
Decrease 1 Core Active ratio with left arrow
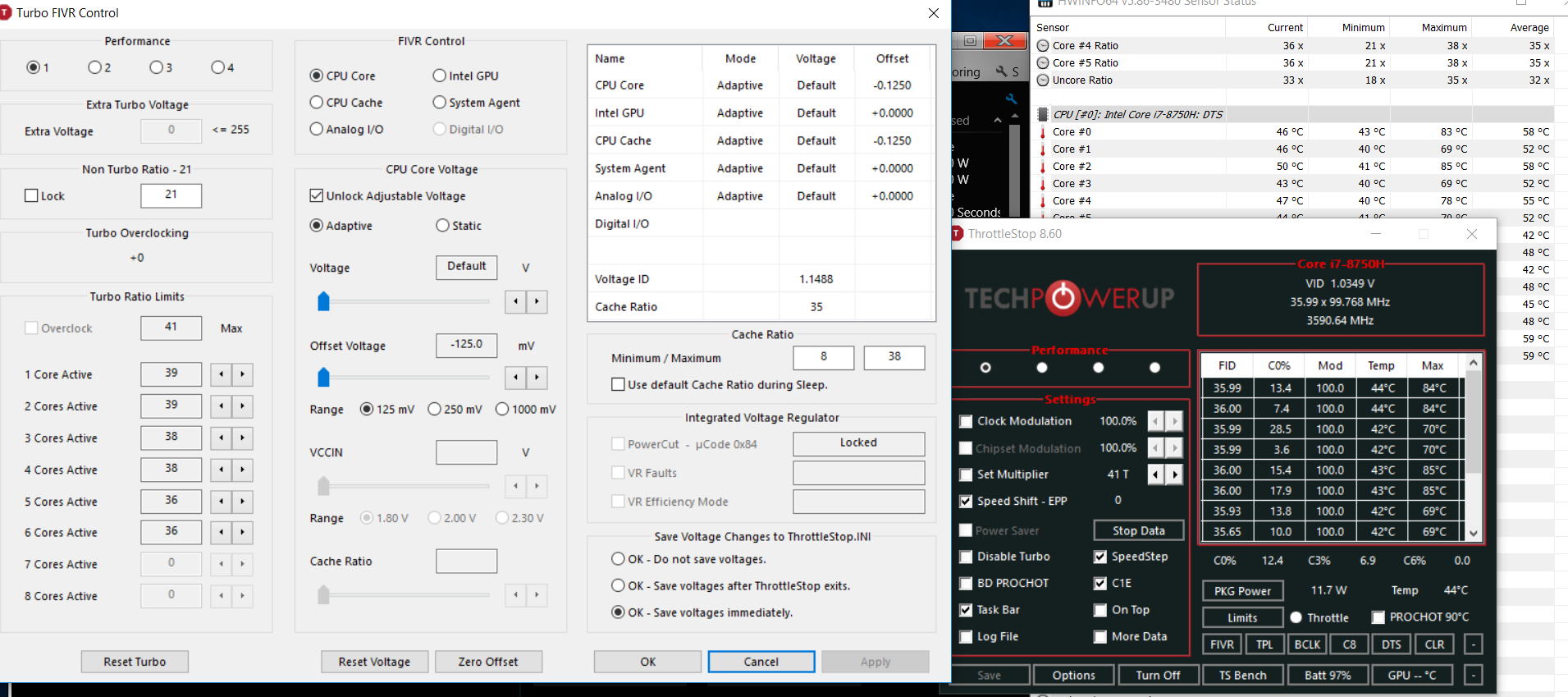[222, 374]
